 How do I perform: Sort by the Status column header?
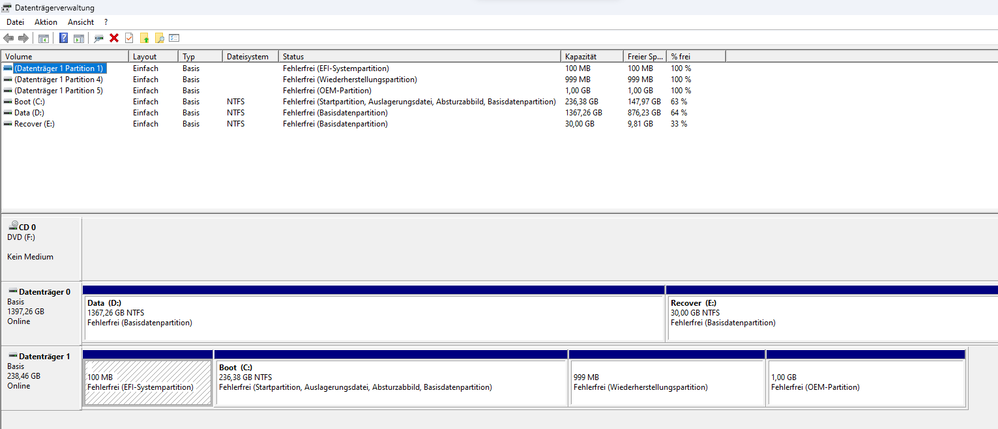pyautogui.click(x=420, y=57)
